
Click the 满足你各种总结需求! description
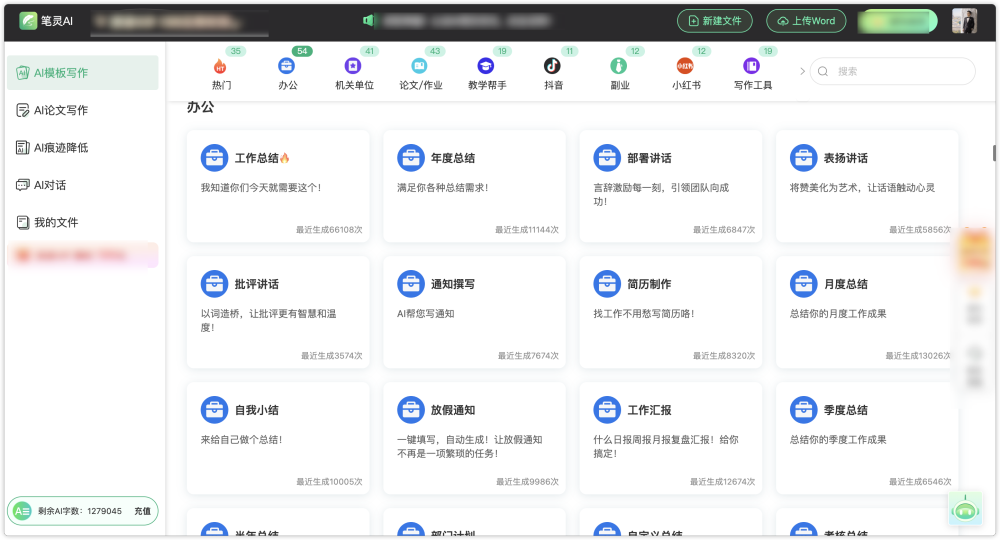pyautogui.click(x=443, y=187)
